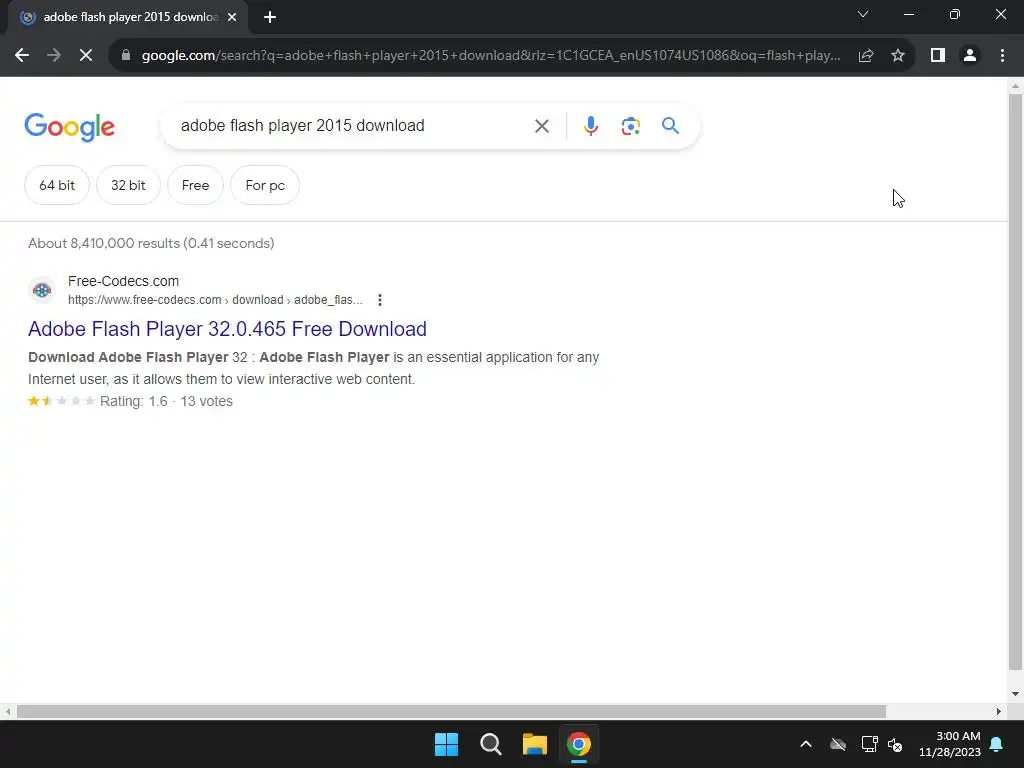Click the forward navigation arrow
This screenshot has width=1024, height=768.
coord(54,56)
